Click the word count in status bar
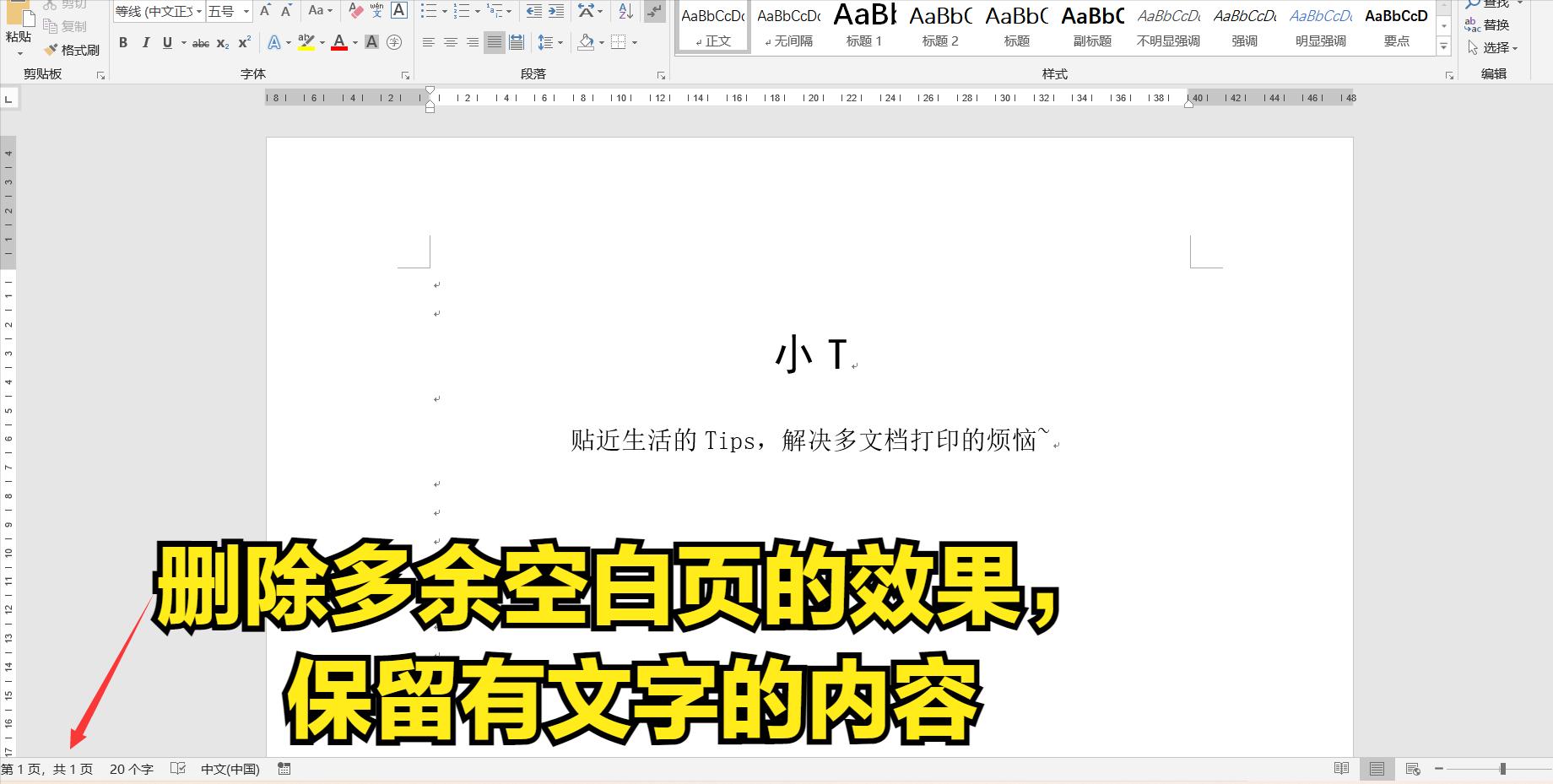1553x784 pixels. [132, 769]
